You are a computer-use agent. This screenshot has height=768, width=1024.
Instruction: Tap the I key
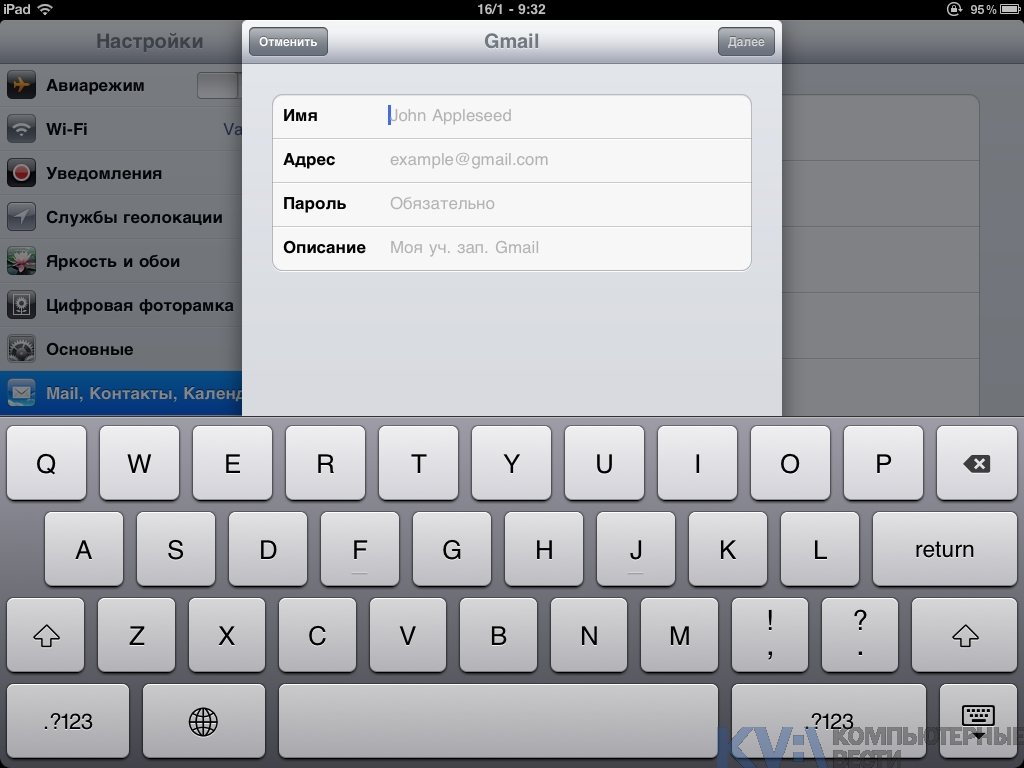[x=697, y=464]
